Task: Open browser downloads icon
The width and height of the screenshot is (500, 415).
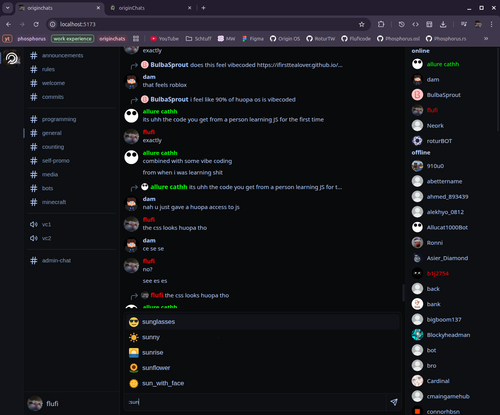Action: point(443,24)
